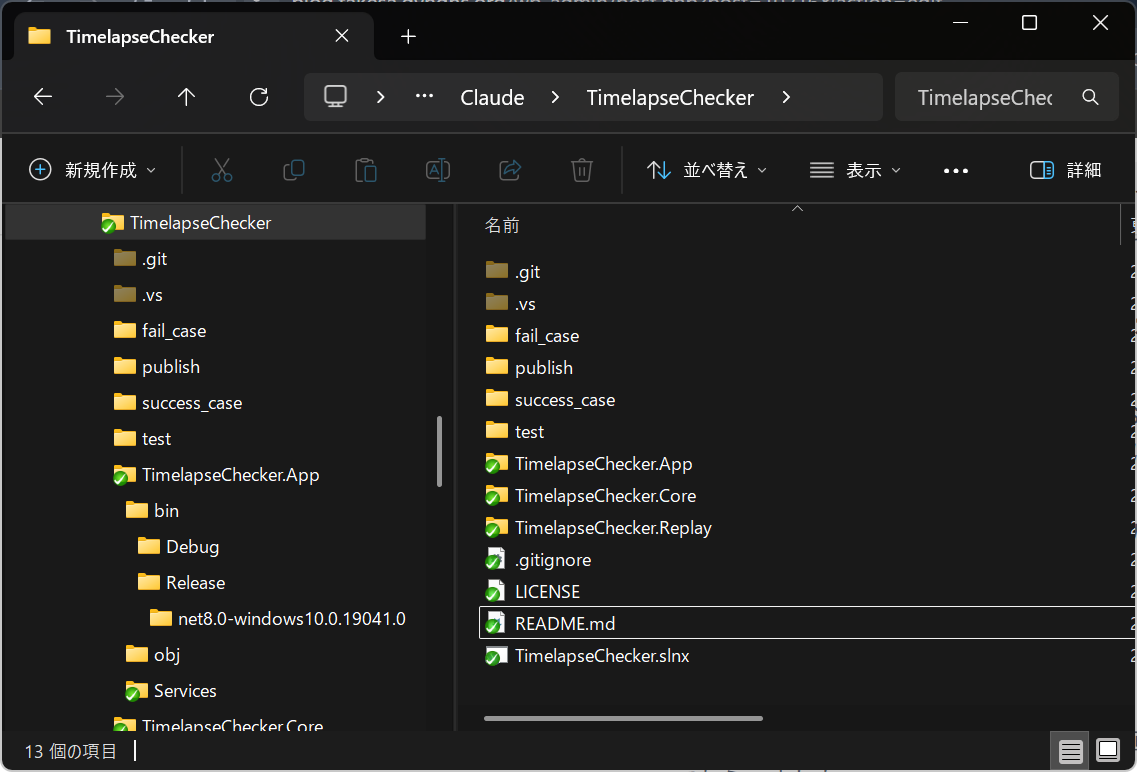Refresh the TimelapseChecker folder view
Screen dimensions: 1137x772
click(259, 97)
